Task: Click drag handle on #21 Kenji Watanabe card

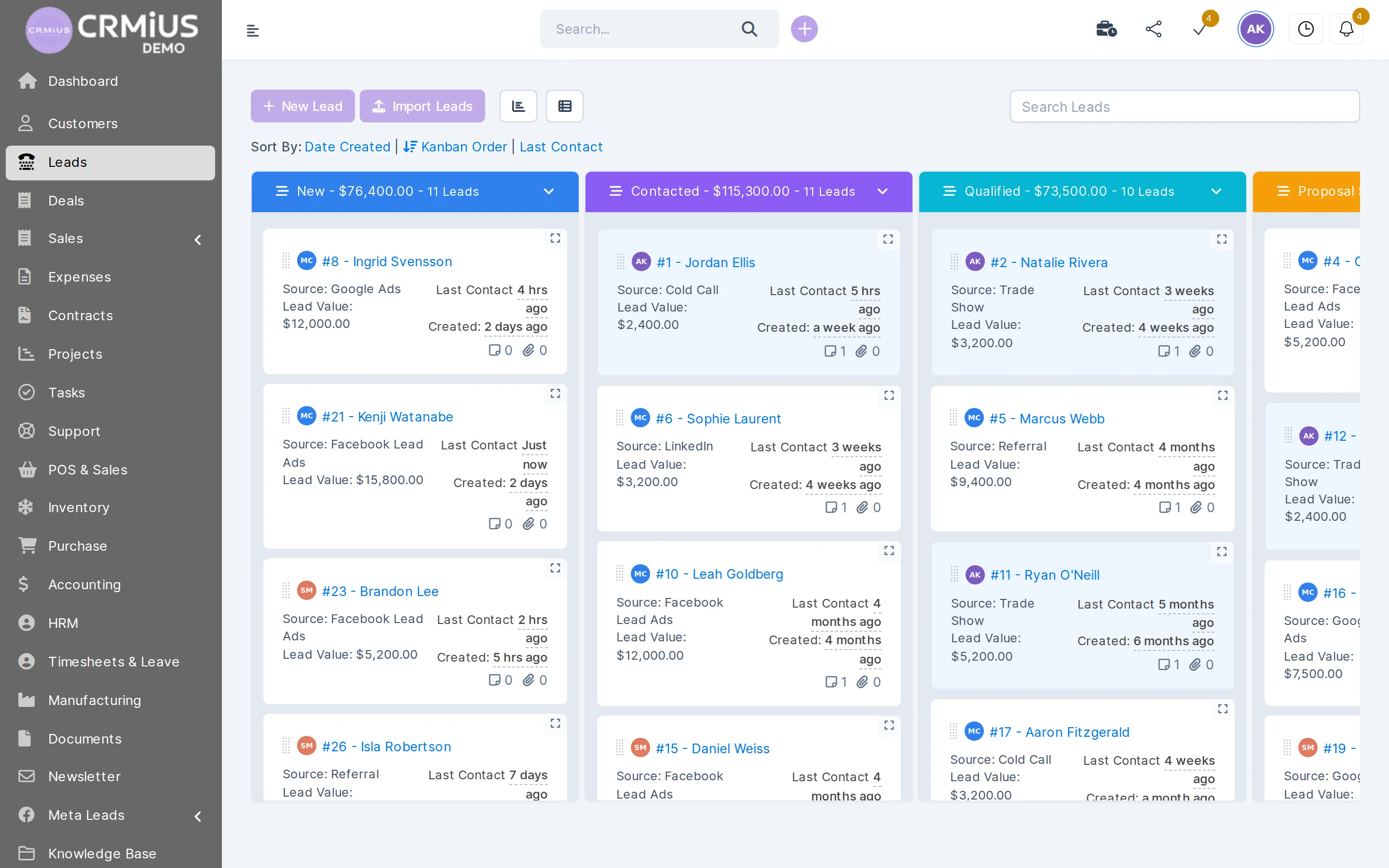Action: pyautogui.click(x=286, y=416)
